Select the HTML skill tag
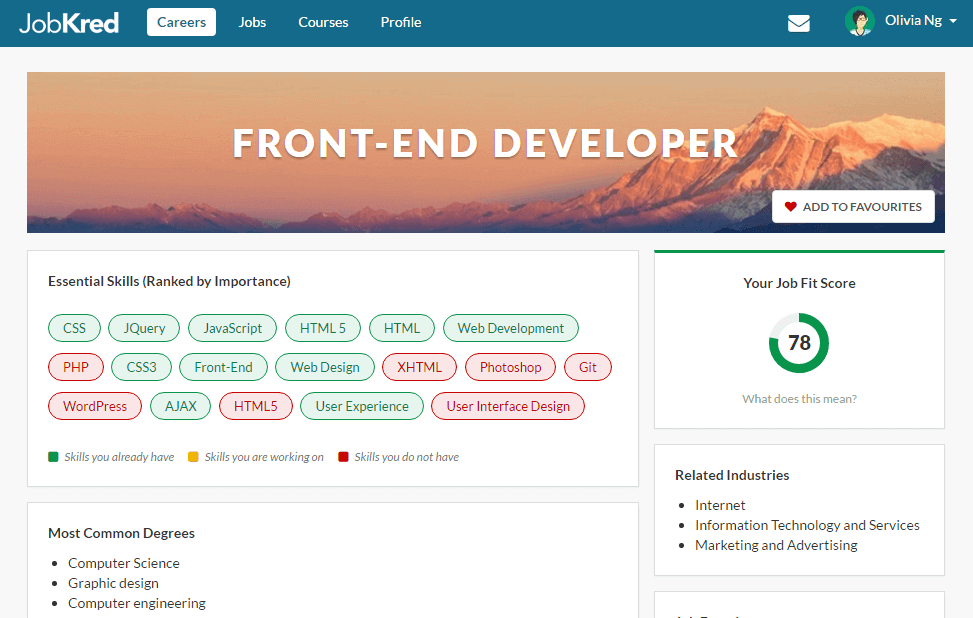Viewport: 973px width, 618px height. (x=401, y=328)
